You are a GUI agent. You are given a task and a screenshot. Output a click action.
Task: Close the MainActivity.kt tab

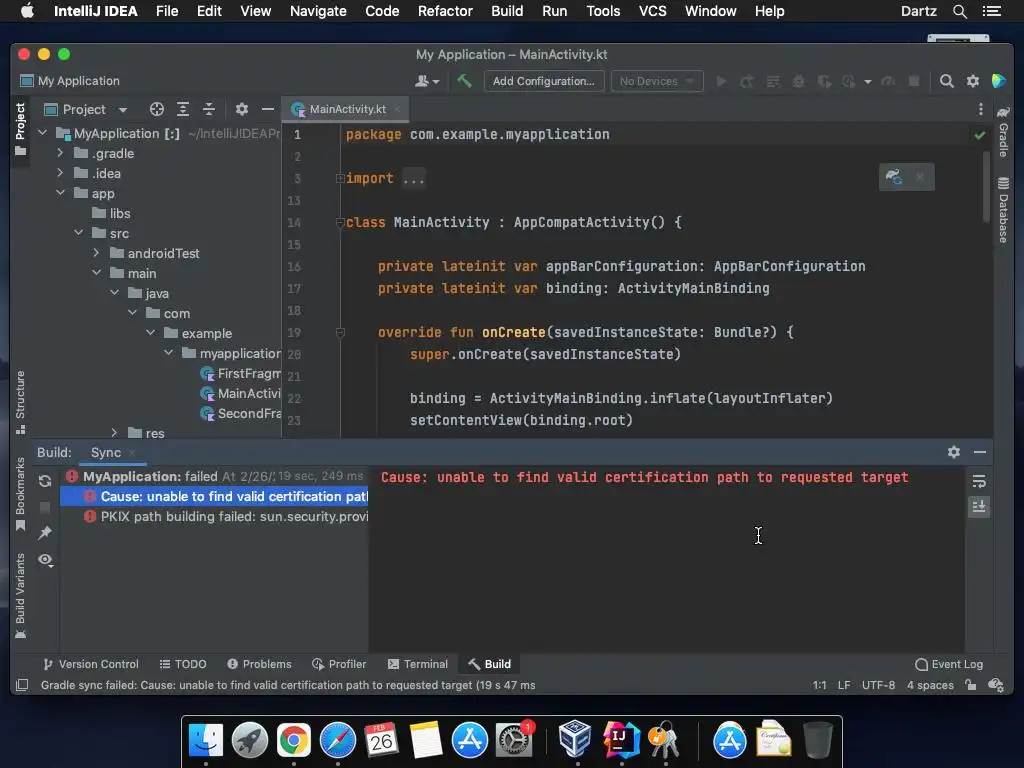click(x=397, y=109)
